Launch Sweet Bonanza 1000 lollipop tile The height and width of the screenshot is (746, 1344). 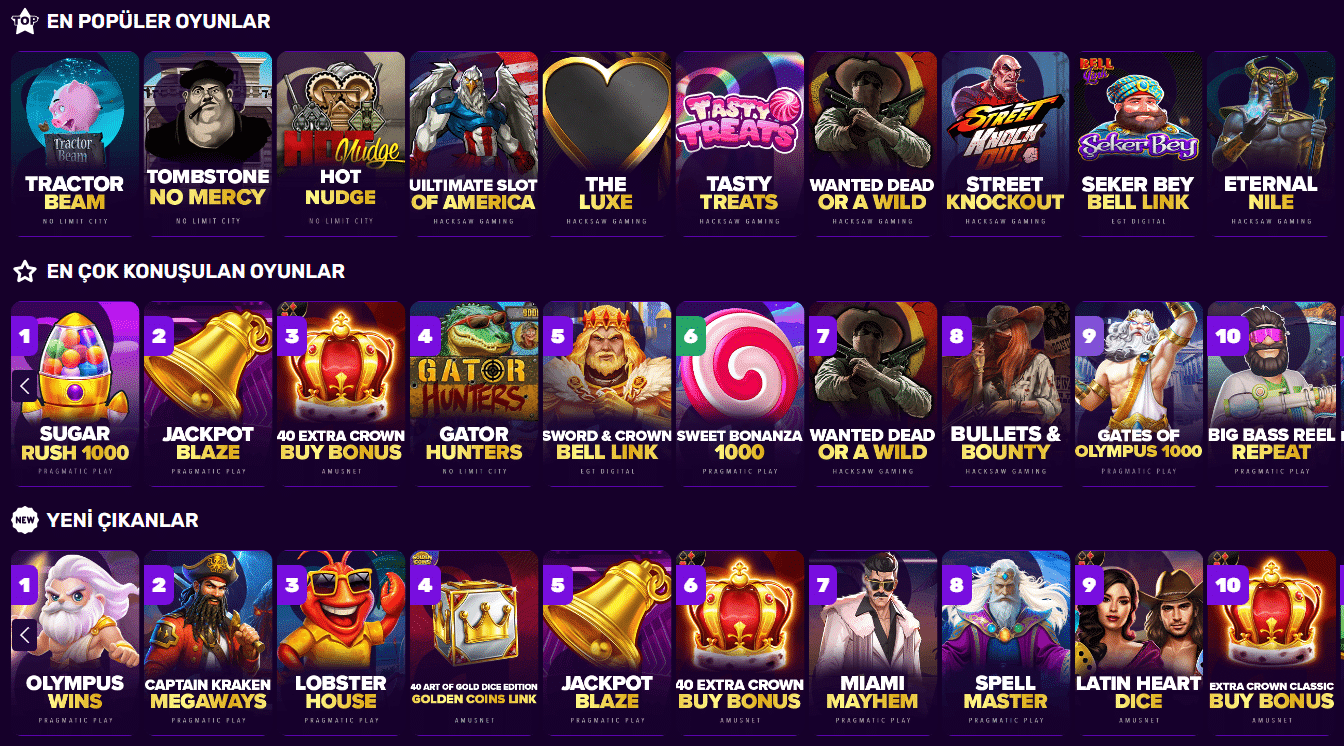click(x=740, y=394)
